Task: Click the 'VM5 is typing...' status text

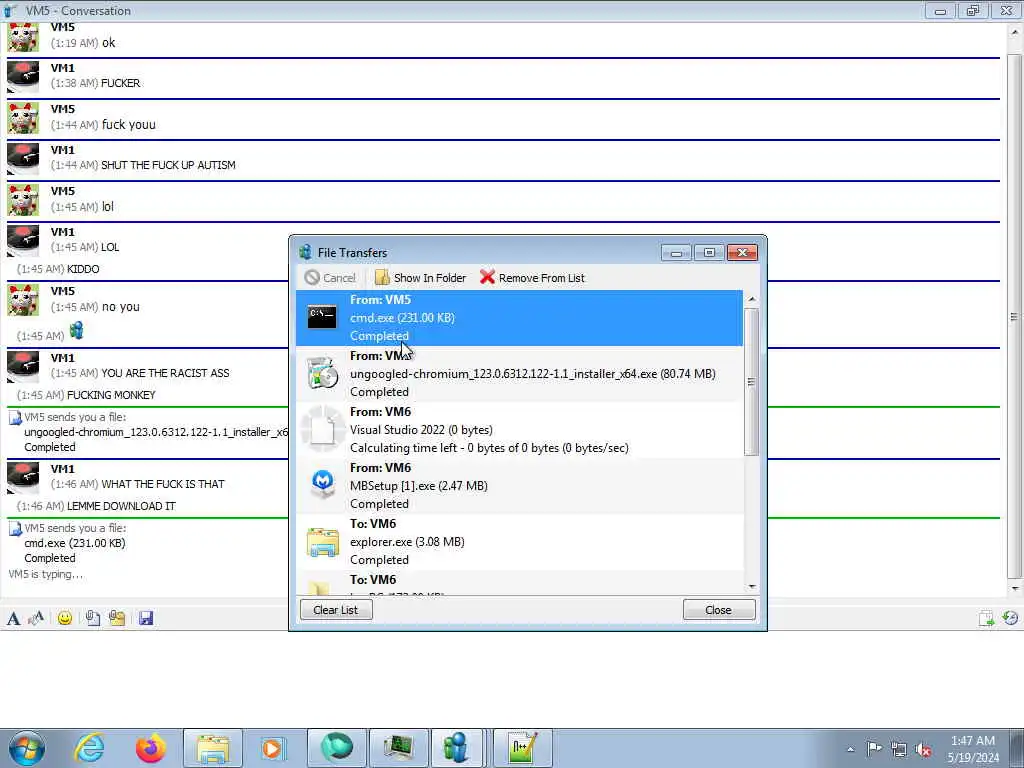Action: [x=46, y=575]
